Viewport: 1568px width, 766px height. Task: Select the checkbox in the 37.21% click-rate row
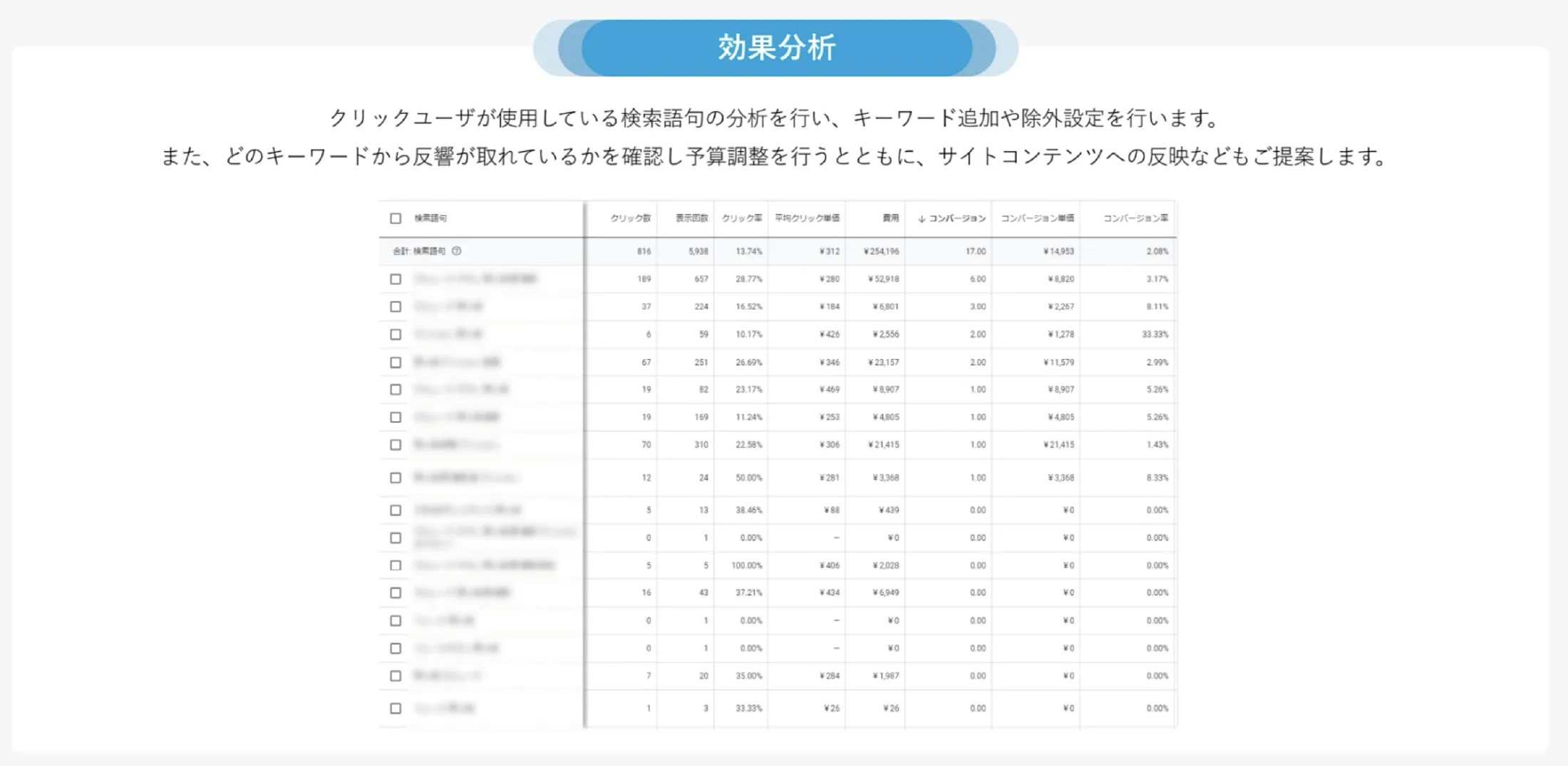[396, 593]
